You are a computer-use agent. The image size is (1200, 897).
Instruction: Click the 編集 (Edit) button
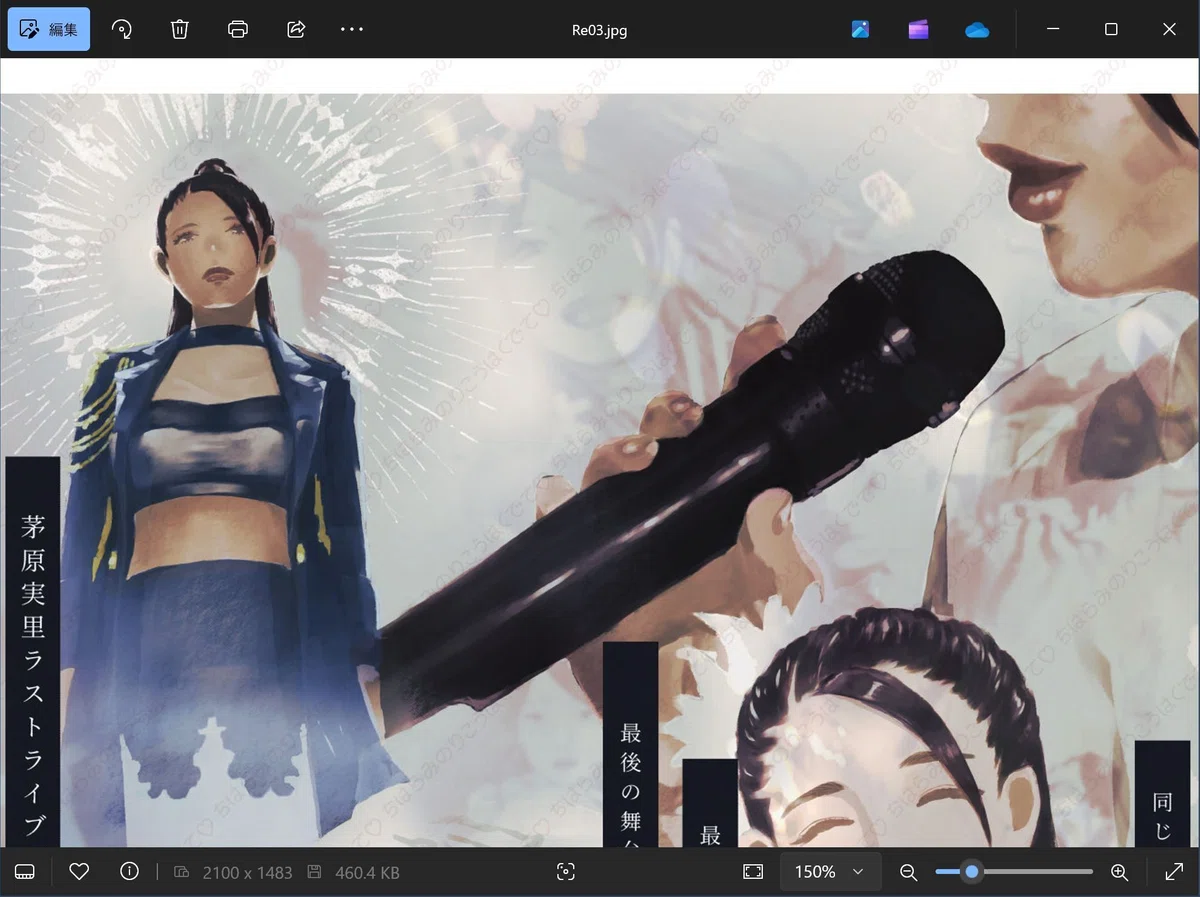[49, 29]
